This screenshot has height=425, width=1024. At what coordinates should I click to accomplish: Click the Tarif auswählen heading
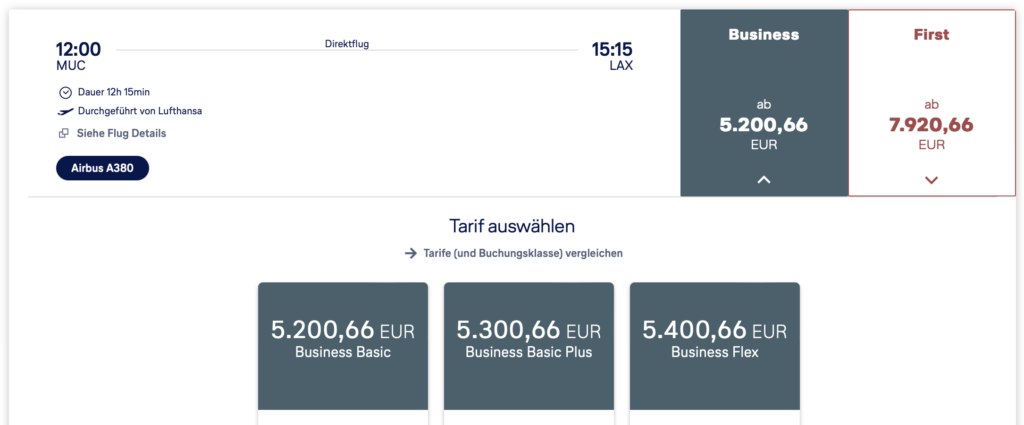tap(514, 227)
